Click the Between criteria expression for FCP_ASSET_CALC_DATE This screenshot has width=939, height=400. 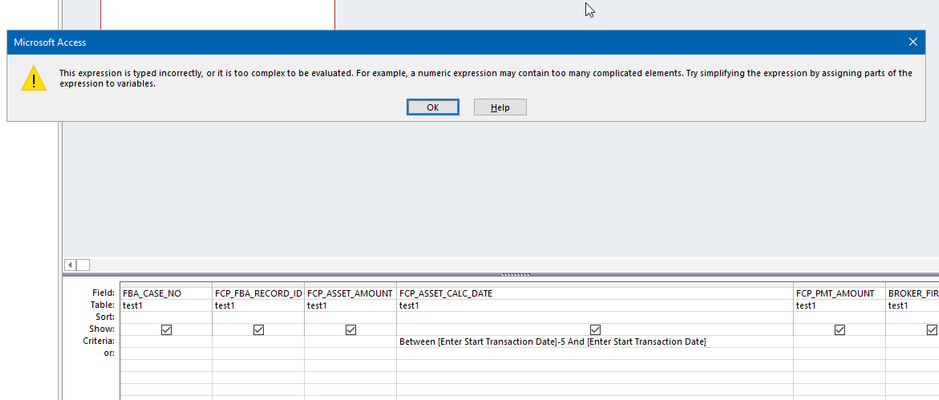(x=553, y=342)
